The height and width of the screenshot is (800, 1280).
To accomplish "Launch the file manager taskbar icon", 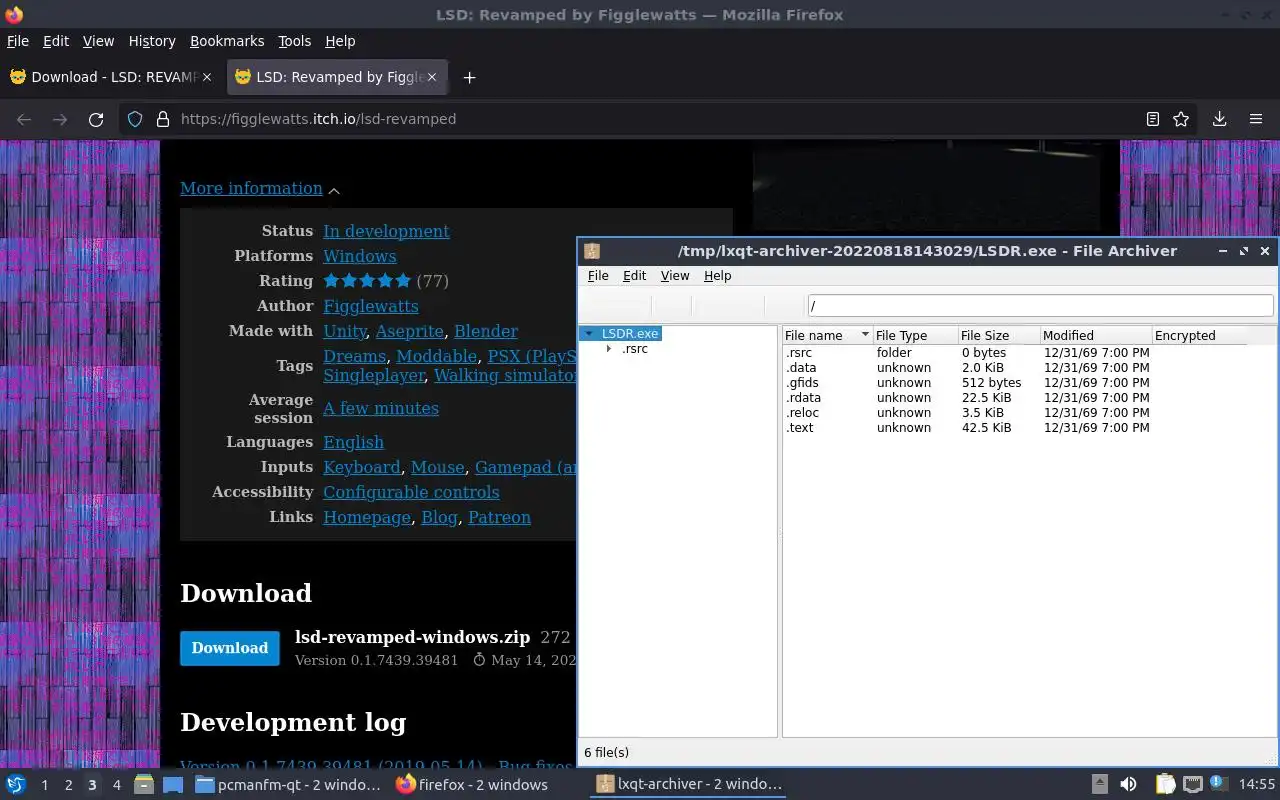I will point(144,785).
